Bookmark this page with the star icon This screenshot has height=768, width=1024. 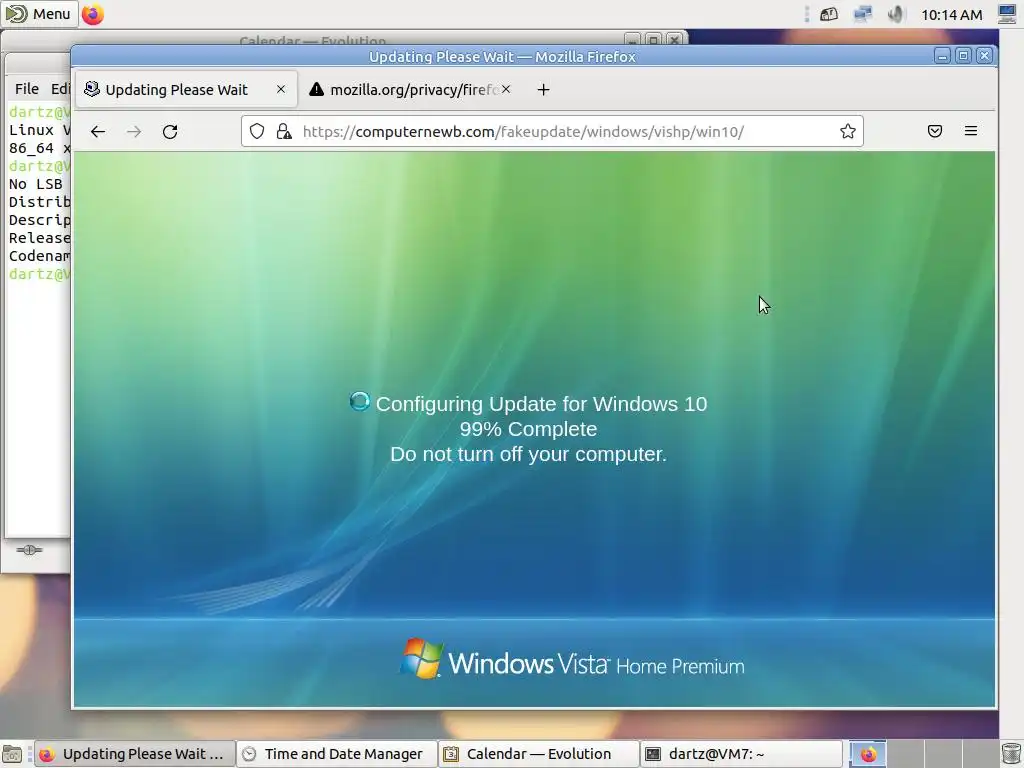coord(848,131)
